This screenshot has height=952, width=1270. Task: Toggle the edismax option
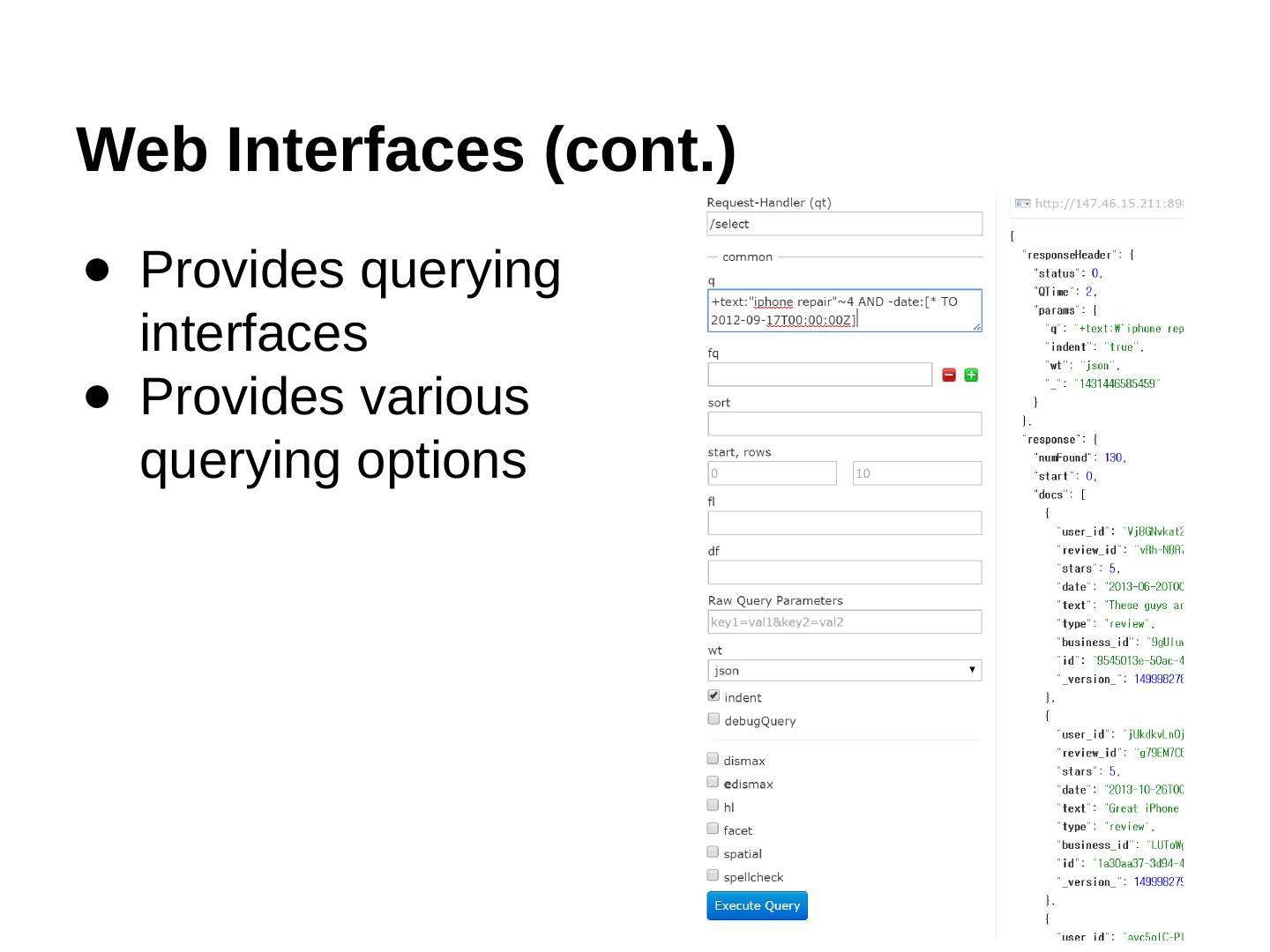click(713, 783)
